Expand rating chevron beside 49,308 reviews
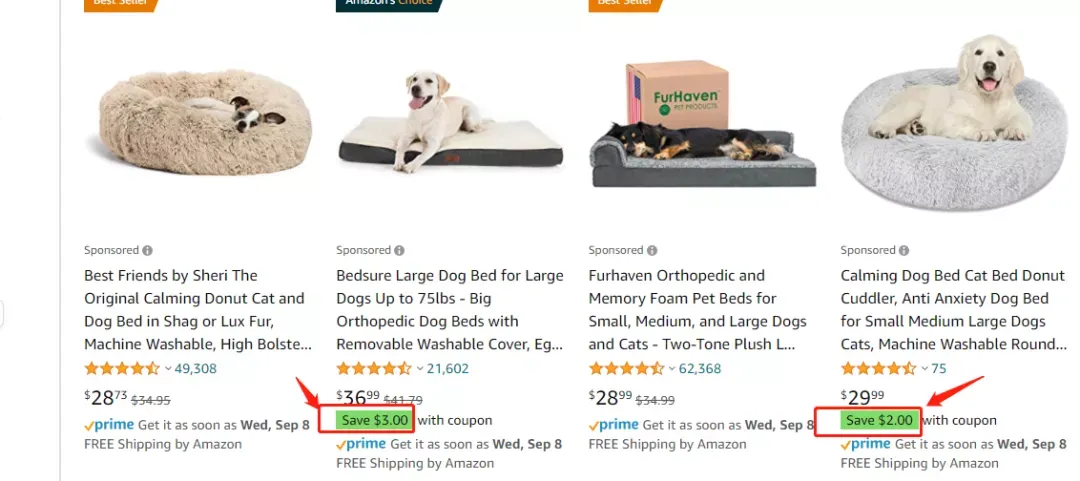This screenshot has height=481, width=1080. click(168, 369)
